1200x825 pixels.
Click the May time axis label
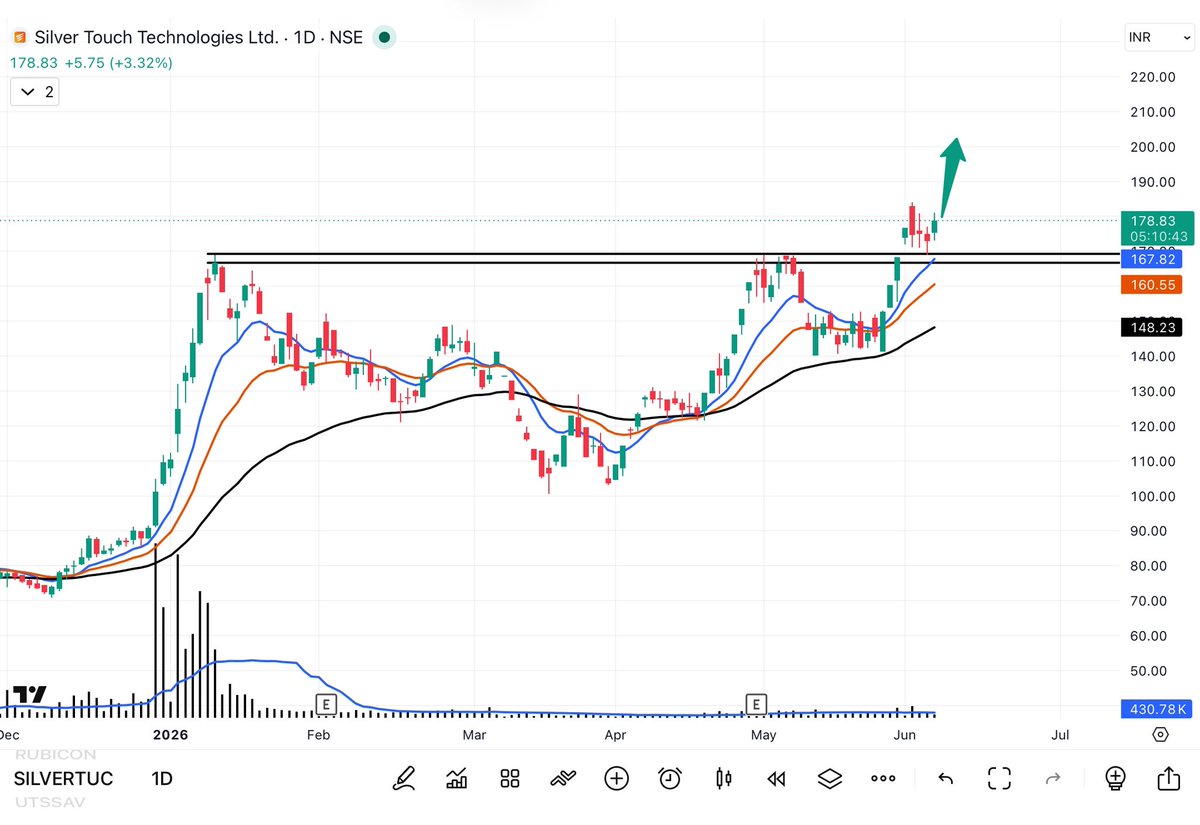763,735
